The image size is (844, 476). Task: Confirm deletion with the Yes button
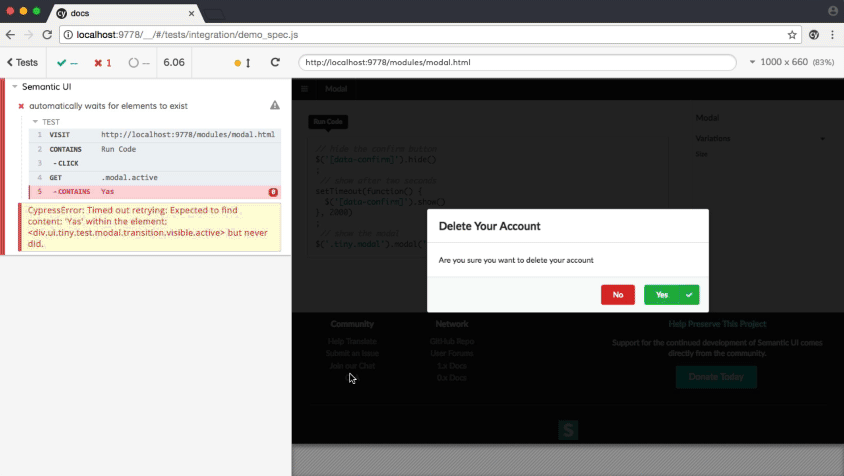point(672,295)
